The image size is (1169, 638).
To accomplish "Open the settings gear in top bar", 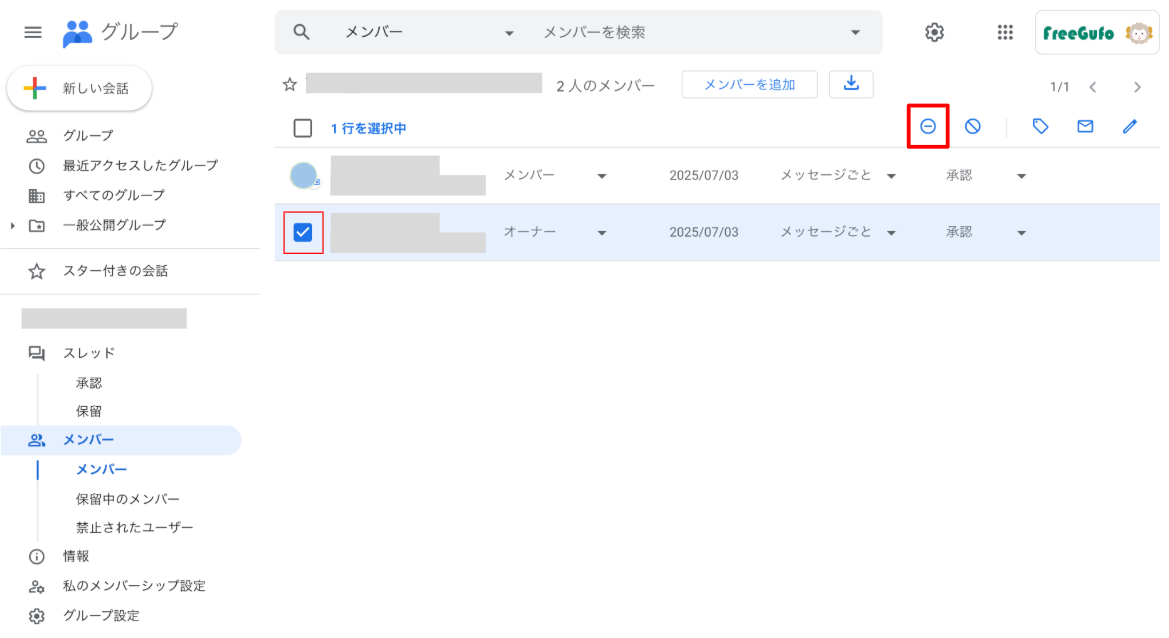I will click(934, 33).
